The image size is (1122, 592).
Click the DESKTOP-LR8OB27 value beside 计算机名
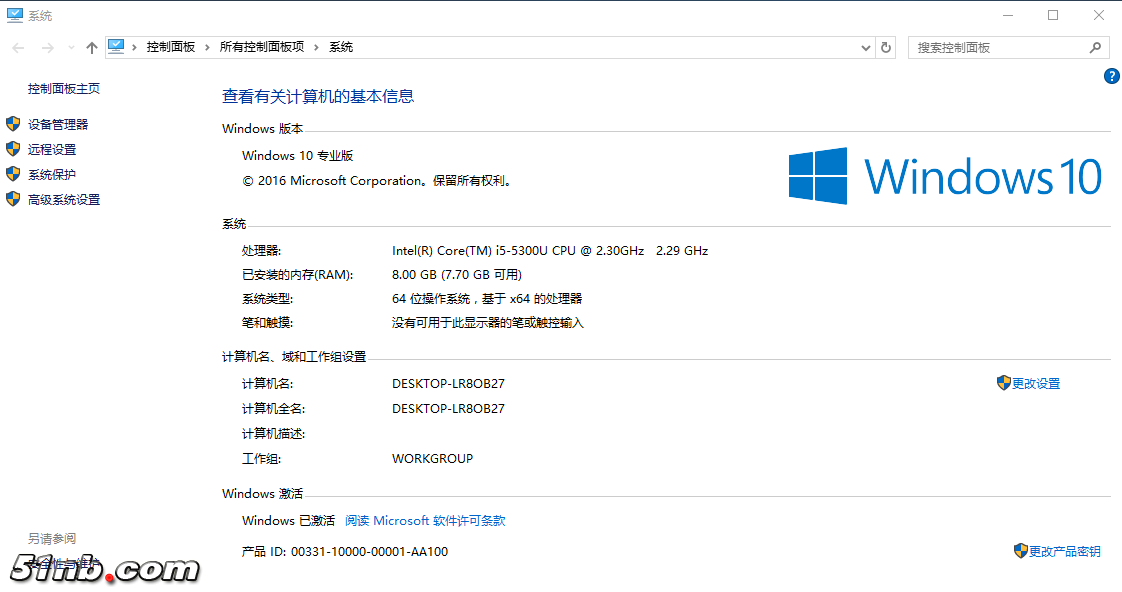(x=448, y=384)
